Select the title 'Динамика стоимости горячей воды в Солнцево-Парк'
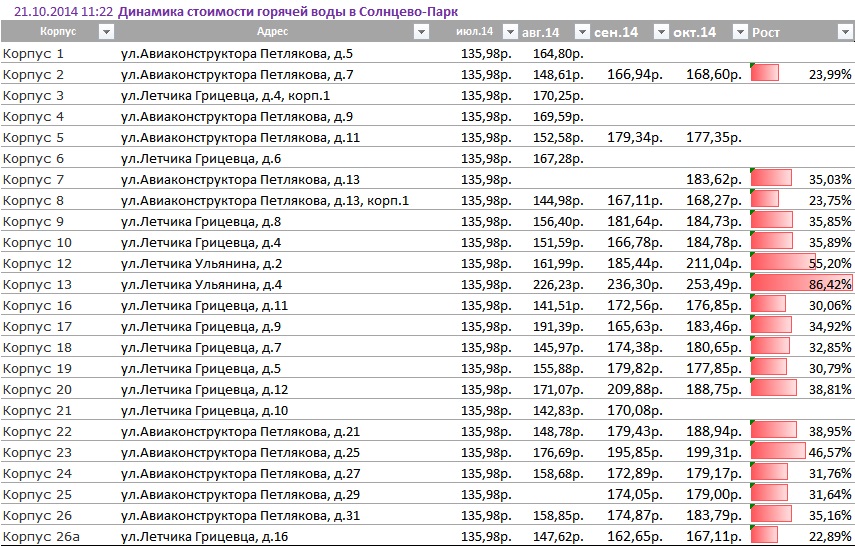This screenshot has height=546, width=855. pyautogui.click(x=288, y=11)
